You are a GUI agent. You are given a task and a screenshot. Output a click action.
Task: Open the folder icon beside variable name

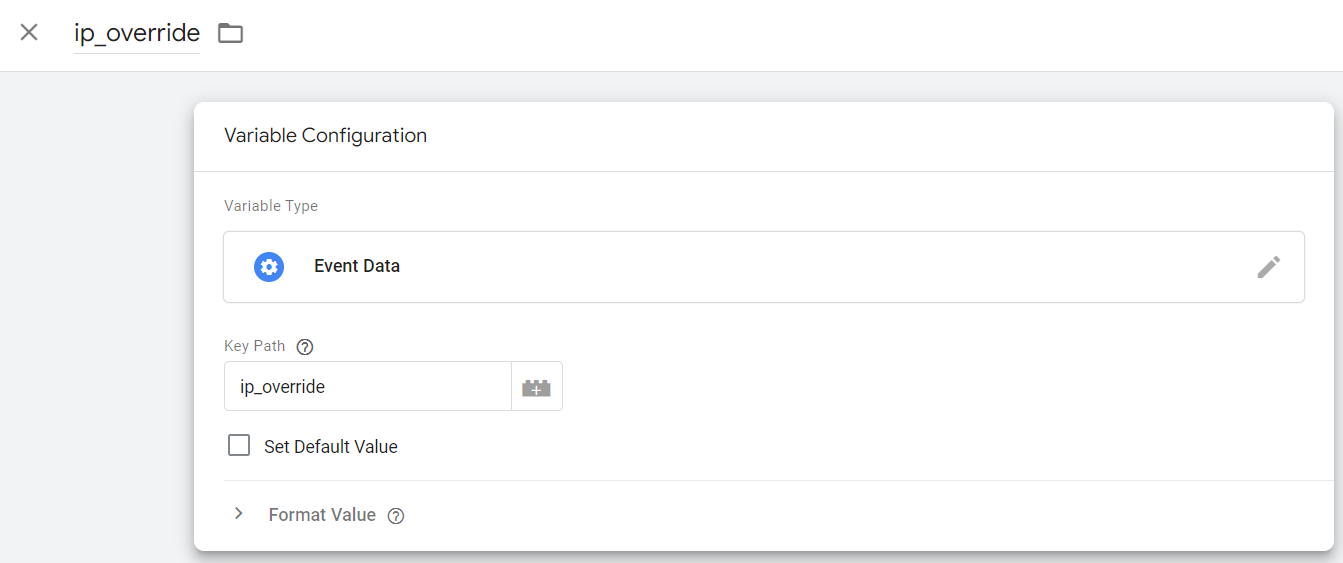(231, 33)
